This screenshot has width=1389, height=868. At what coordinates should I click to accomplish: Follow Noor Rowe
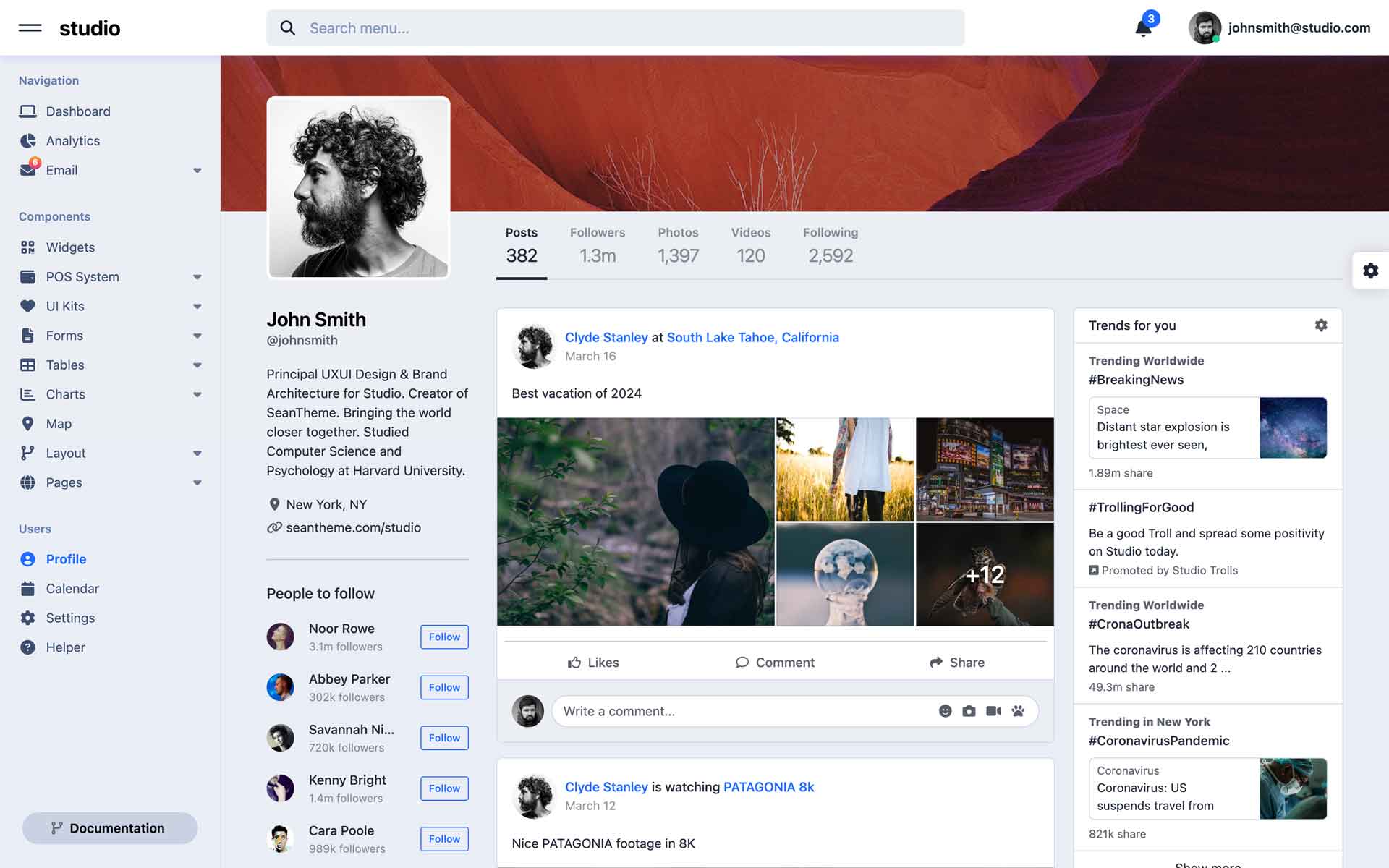click(443, 637)
